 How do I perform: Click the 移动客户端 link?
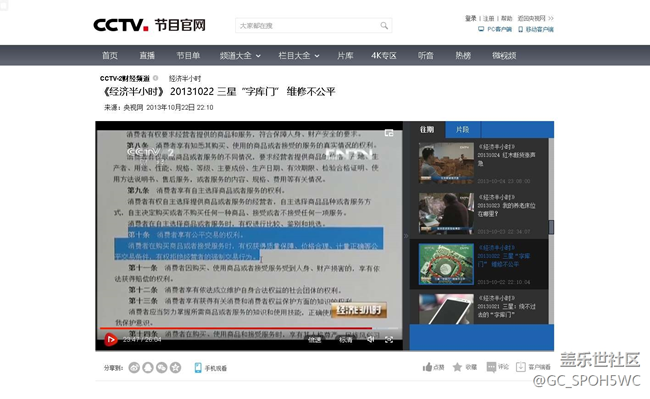[x=536, y=29]
